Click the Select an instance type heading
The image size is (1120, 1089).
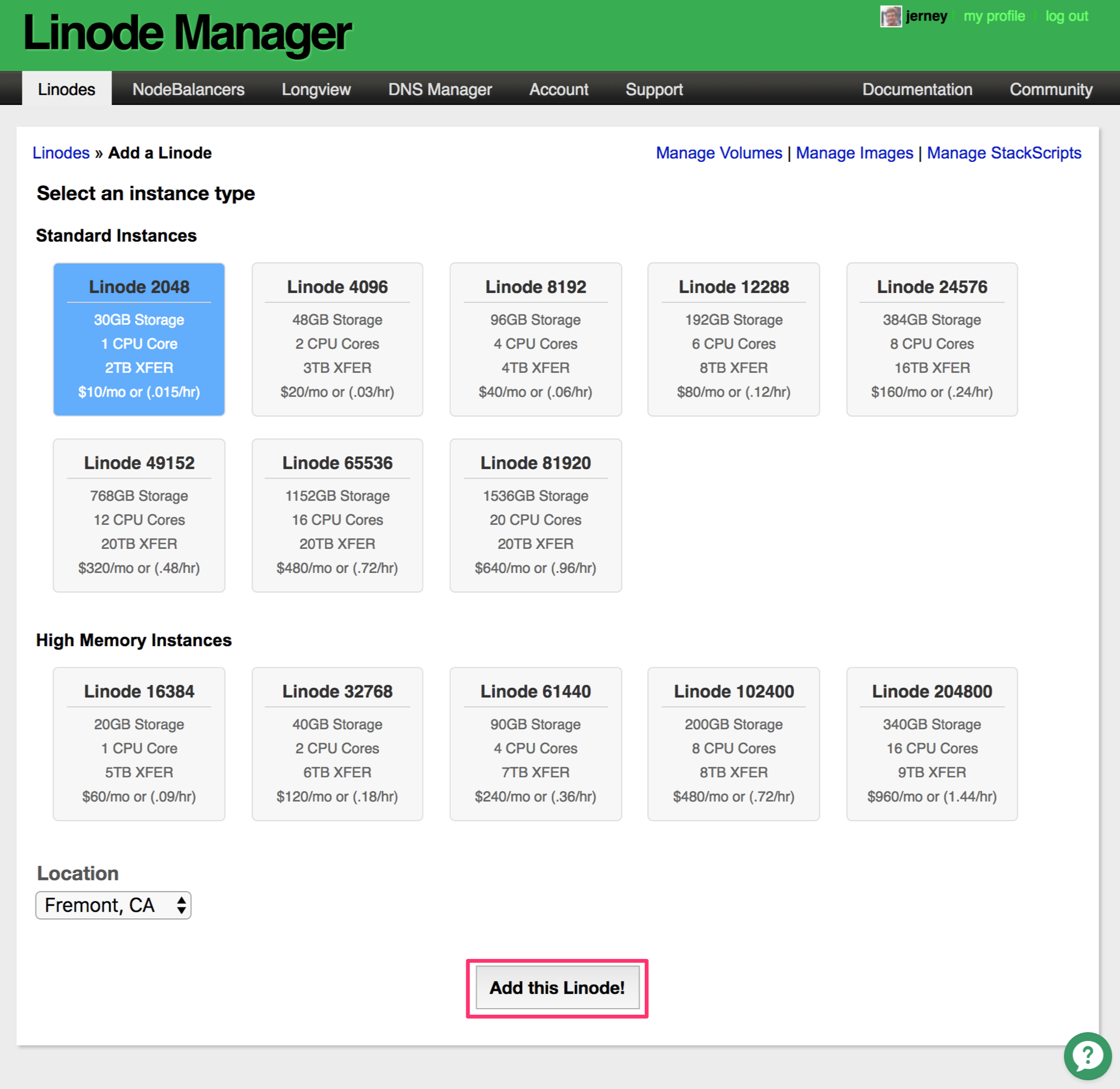[x=146, y=194]
